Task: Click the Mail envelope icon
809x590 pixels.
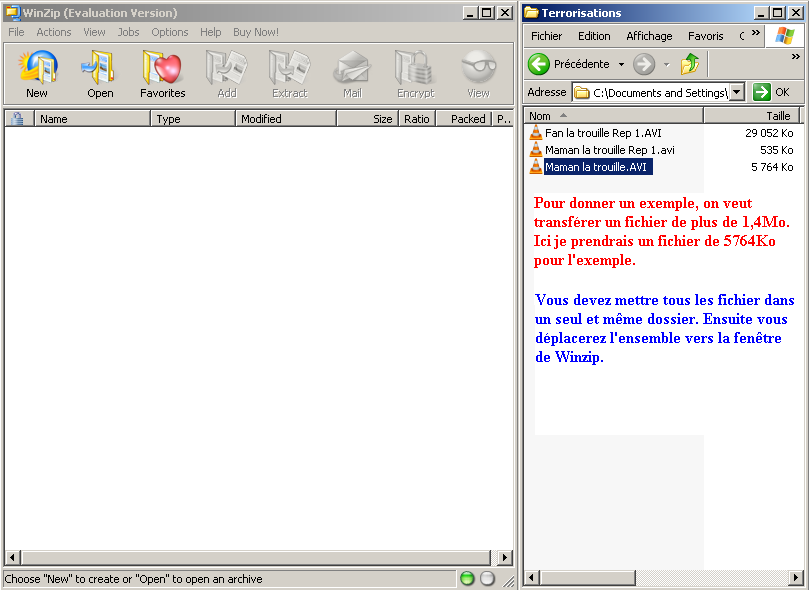Action: point(352,67)
